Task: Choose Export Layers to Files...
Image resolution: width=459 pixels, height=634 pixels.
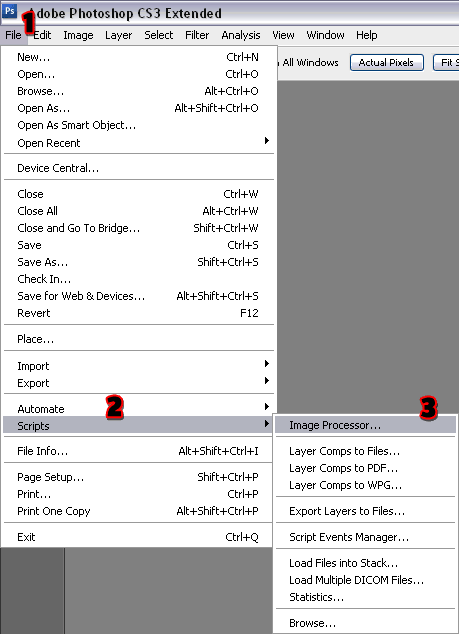Action: tap(366, 511)
